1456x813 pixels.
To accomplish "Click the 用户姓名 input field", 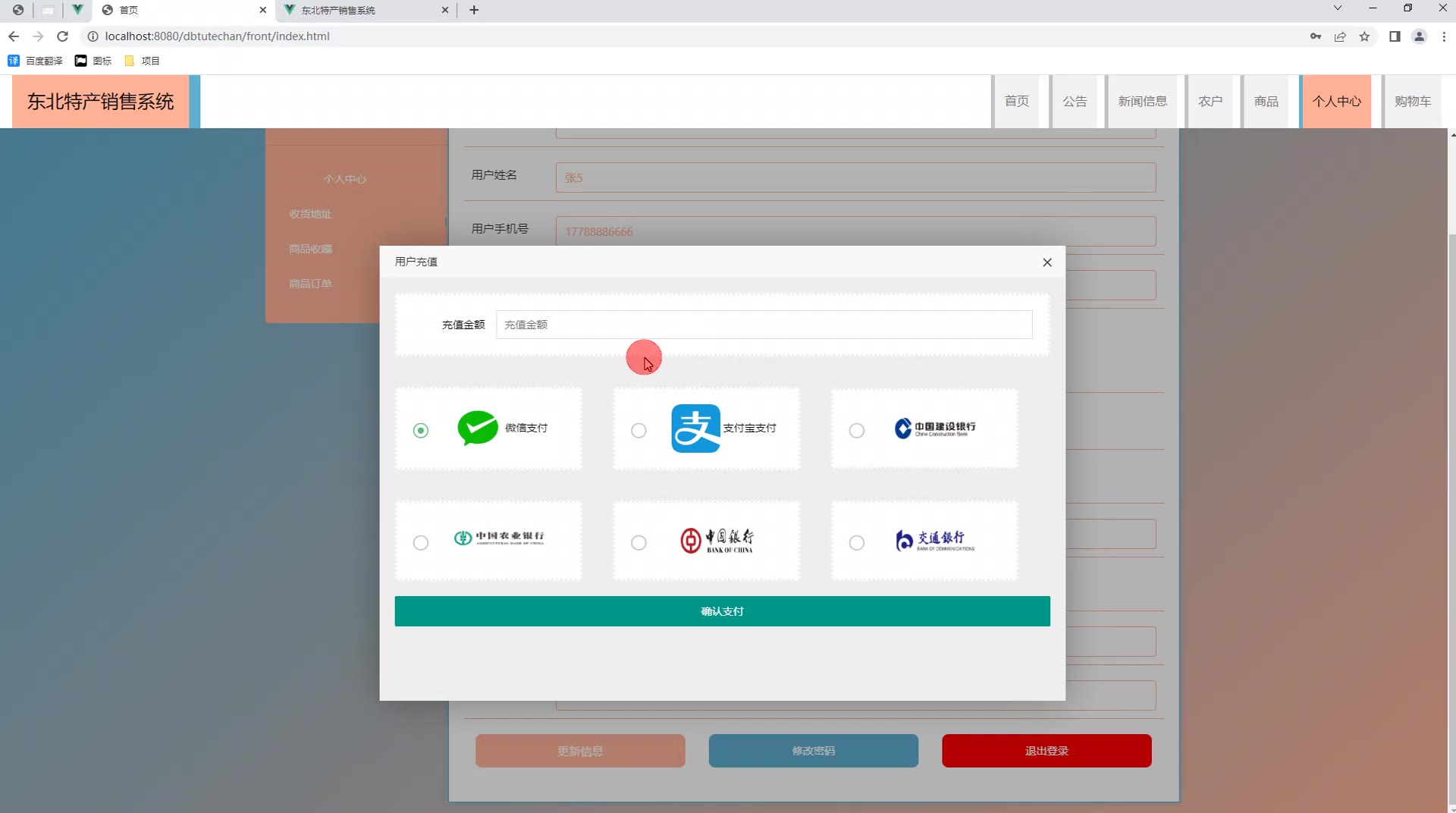I will 855,177.
